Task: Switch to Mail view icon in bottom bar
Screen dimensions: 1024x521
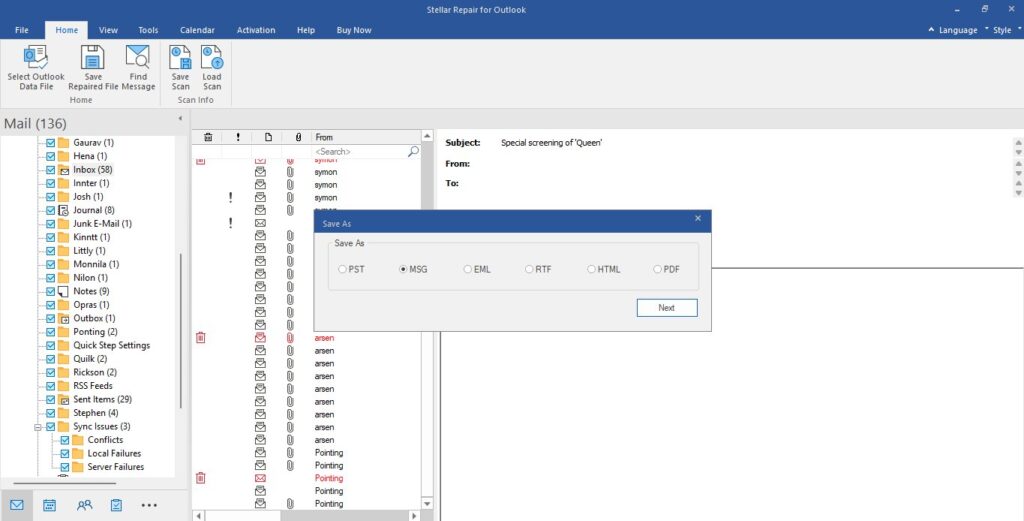Action: [17, 505]
